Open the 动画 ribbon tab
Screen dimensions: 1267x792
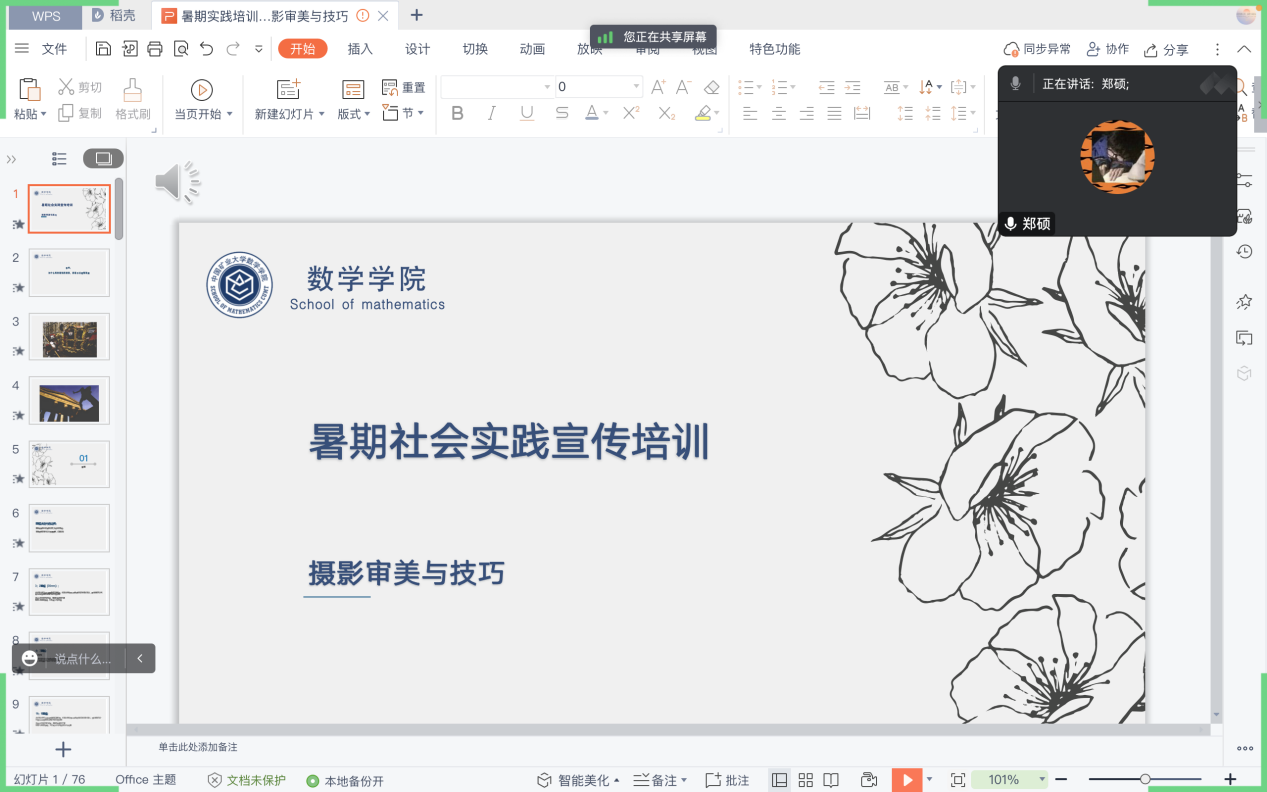pyautogui.click(x=532, y=49)
